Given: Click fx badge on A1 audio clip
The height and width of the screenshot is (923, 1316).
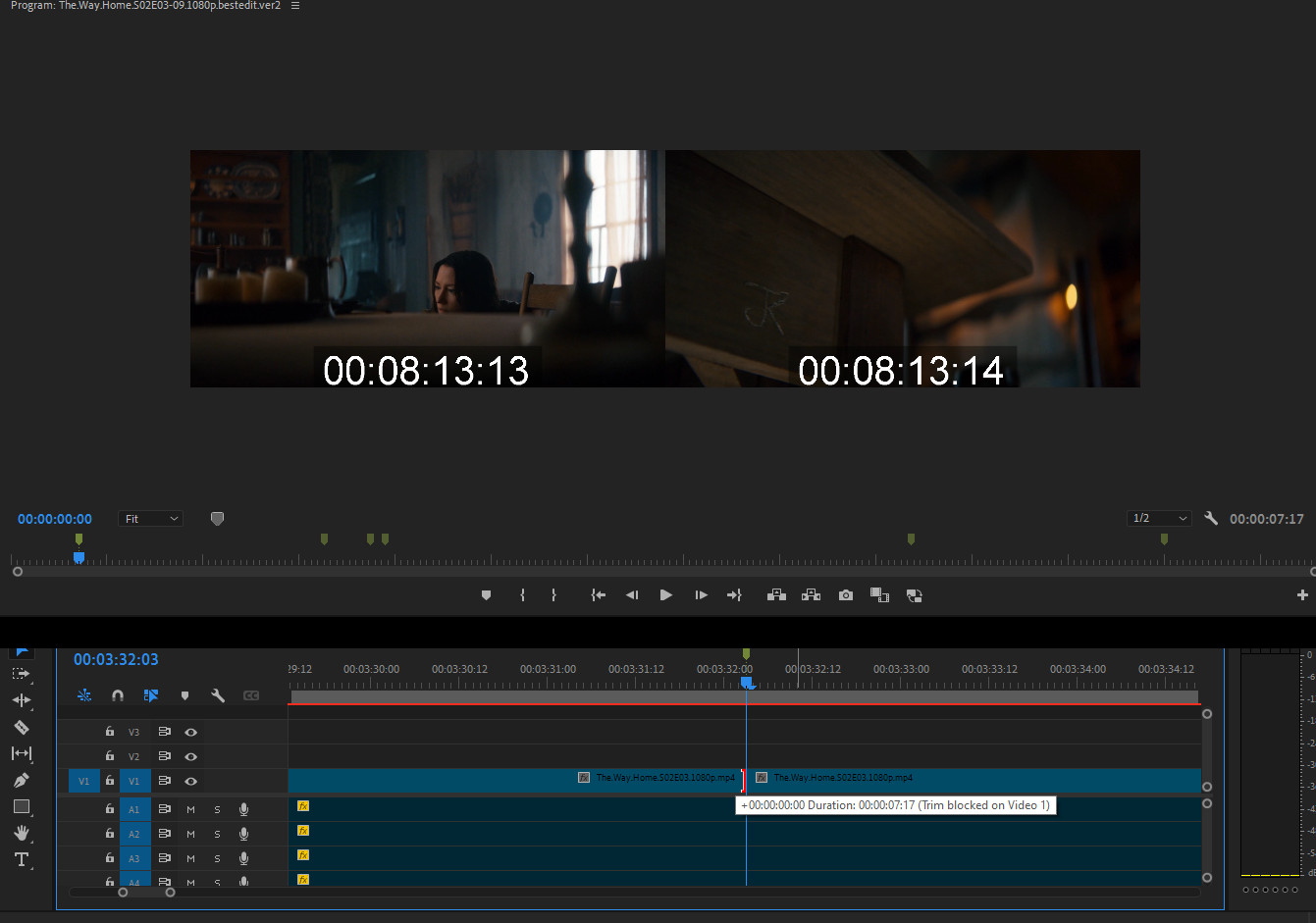Looking at the screenshot, I should [303, 806].
